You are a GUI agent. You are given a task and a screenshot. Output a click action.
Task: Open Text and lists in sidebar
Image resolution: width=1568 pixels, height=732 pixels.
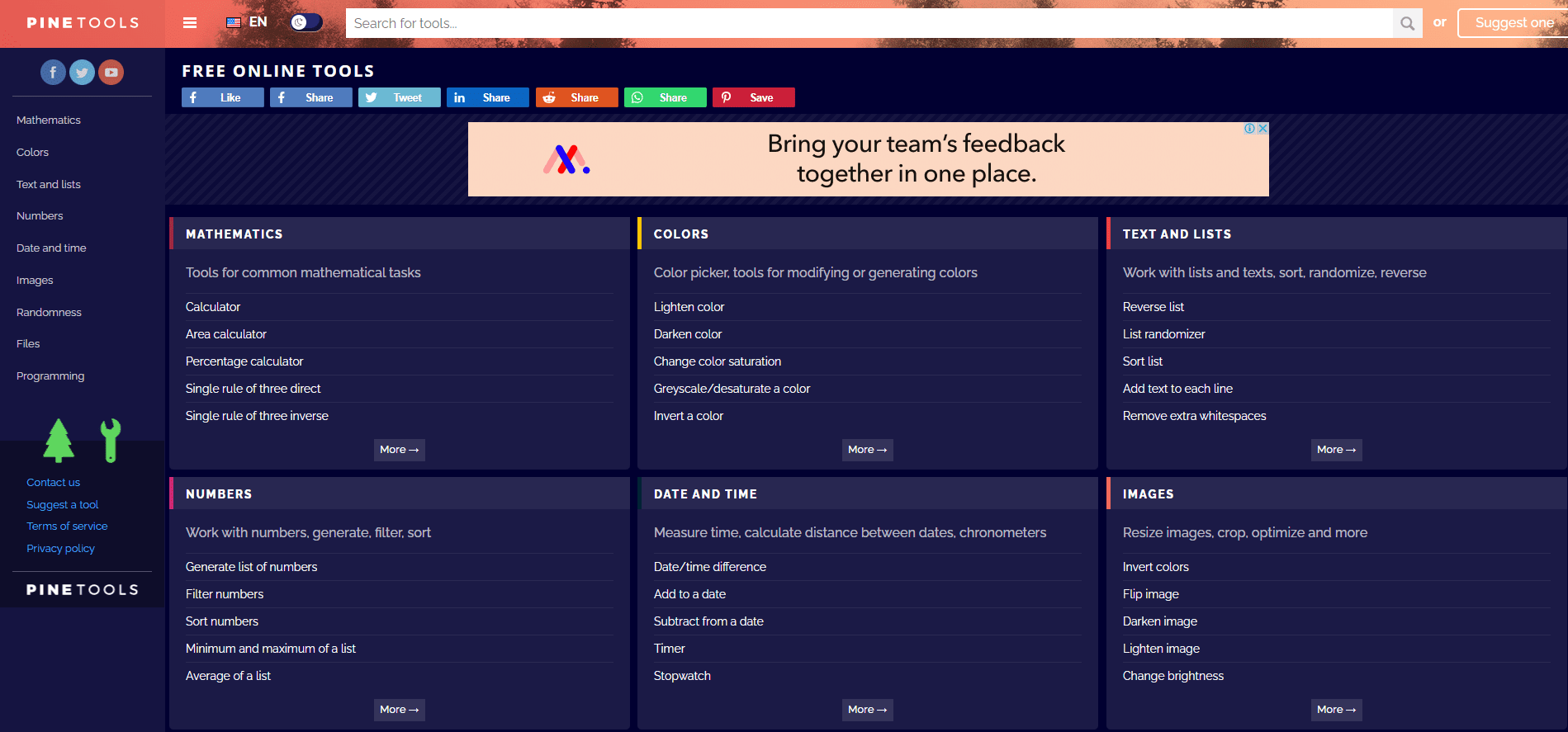click(x=49, y=185)
